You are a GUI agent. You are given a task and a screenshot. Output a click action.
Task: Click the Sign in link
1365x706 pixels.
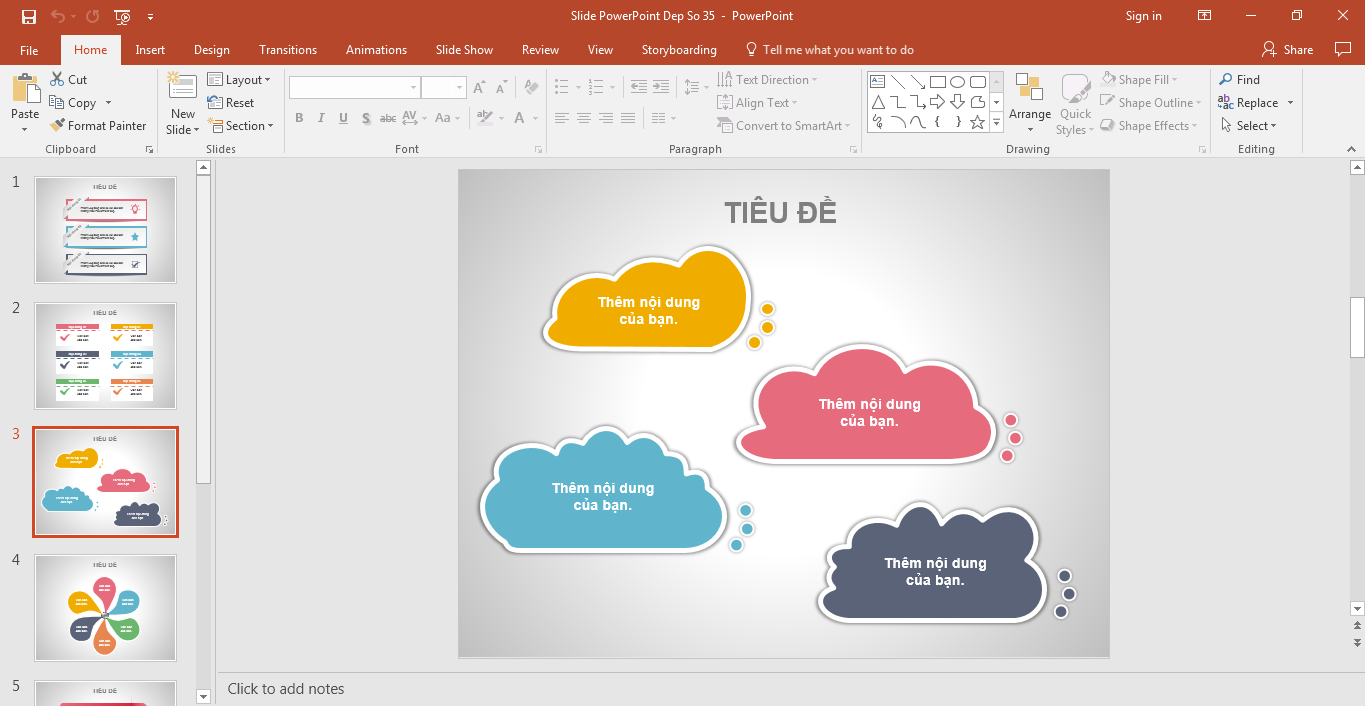click(x=1143, y=16)
